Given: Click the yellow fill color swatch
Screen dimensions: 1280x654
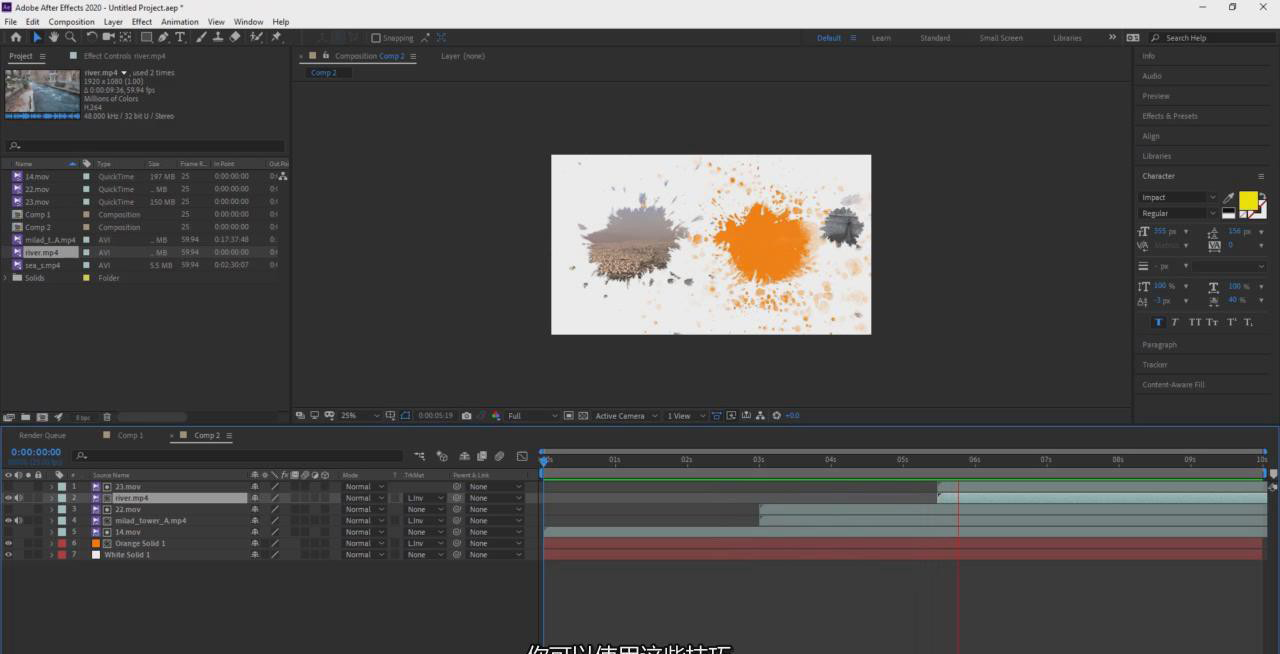Looking at the screenshot, I should (x=1248, y=200).
